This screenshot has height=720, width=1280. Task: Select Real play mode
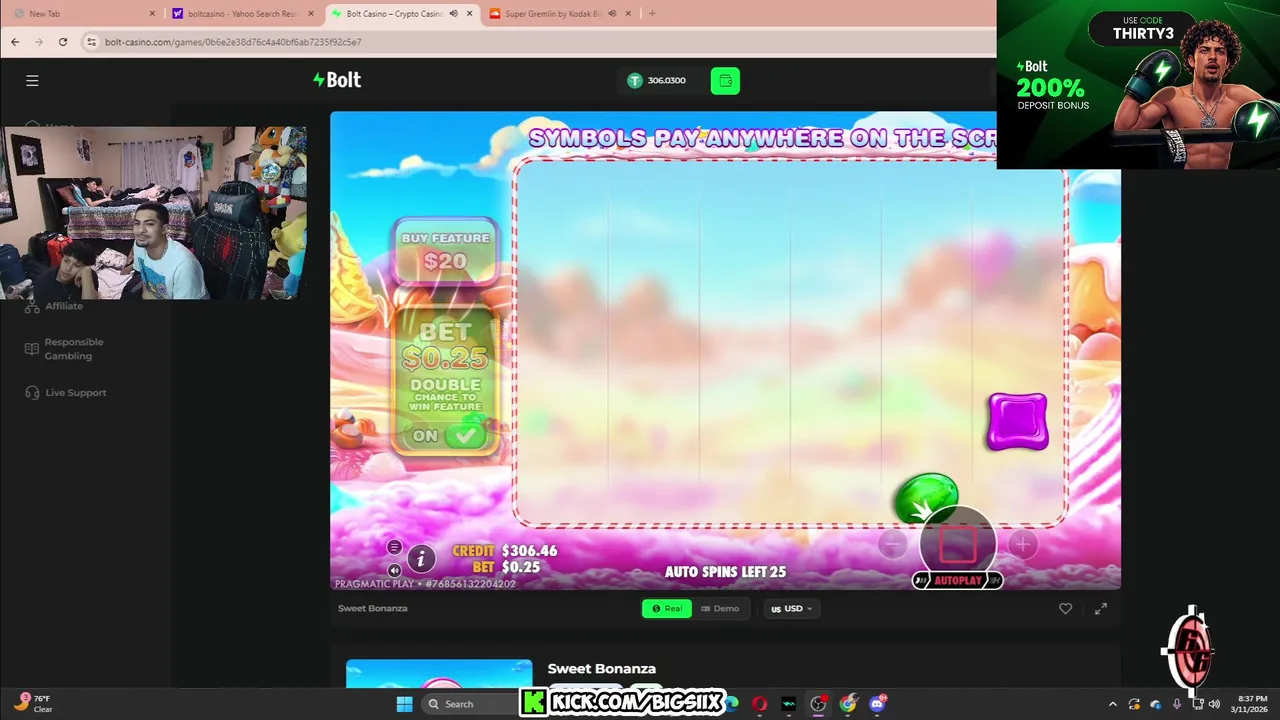[666, 608]
